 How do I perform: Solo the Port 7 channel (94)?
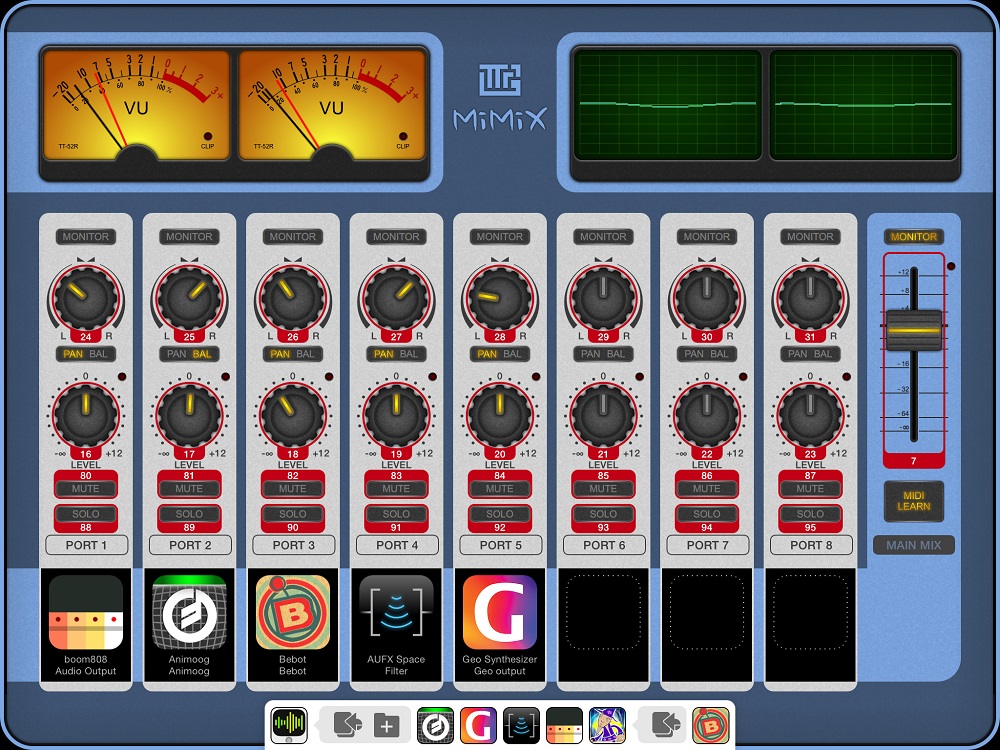click(x=707, y=513)
